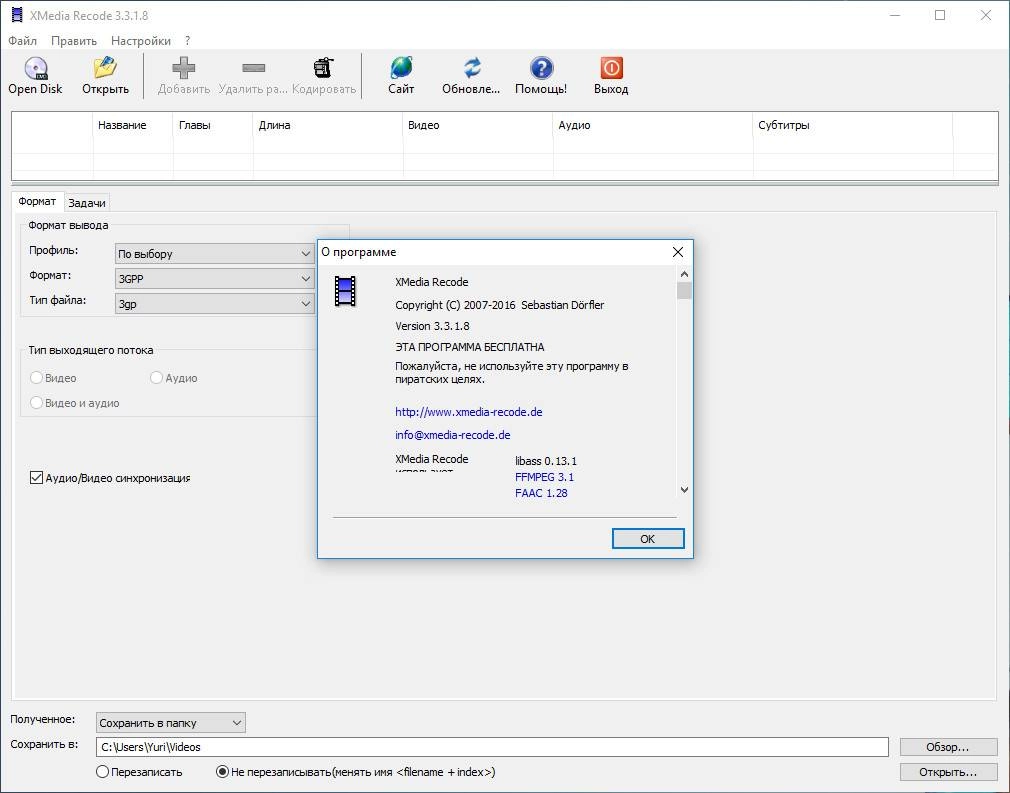Open the Файл menu
Image resolution: width=1010 pixels, height=793 pixels.
tap(23, 41)
